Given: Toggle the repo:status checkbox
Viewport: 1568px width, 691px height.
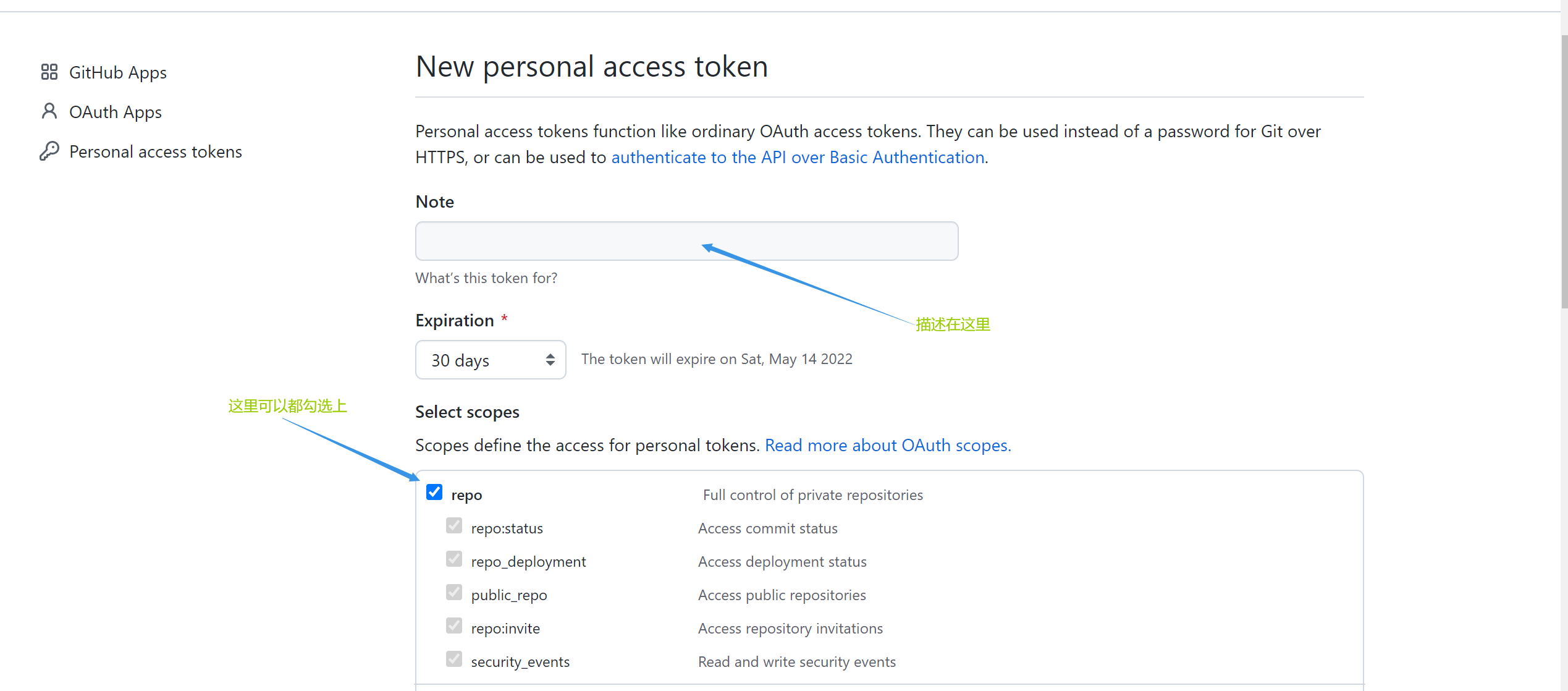Looking at the screenshot, I should coord(454,526).
